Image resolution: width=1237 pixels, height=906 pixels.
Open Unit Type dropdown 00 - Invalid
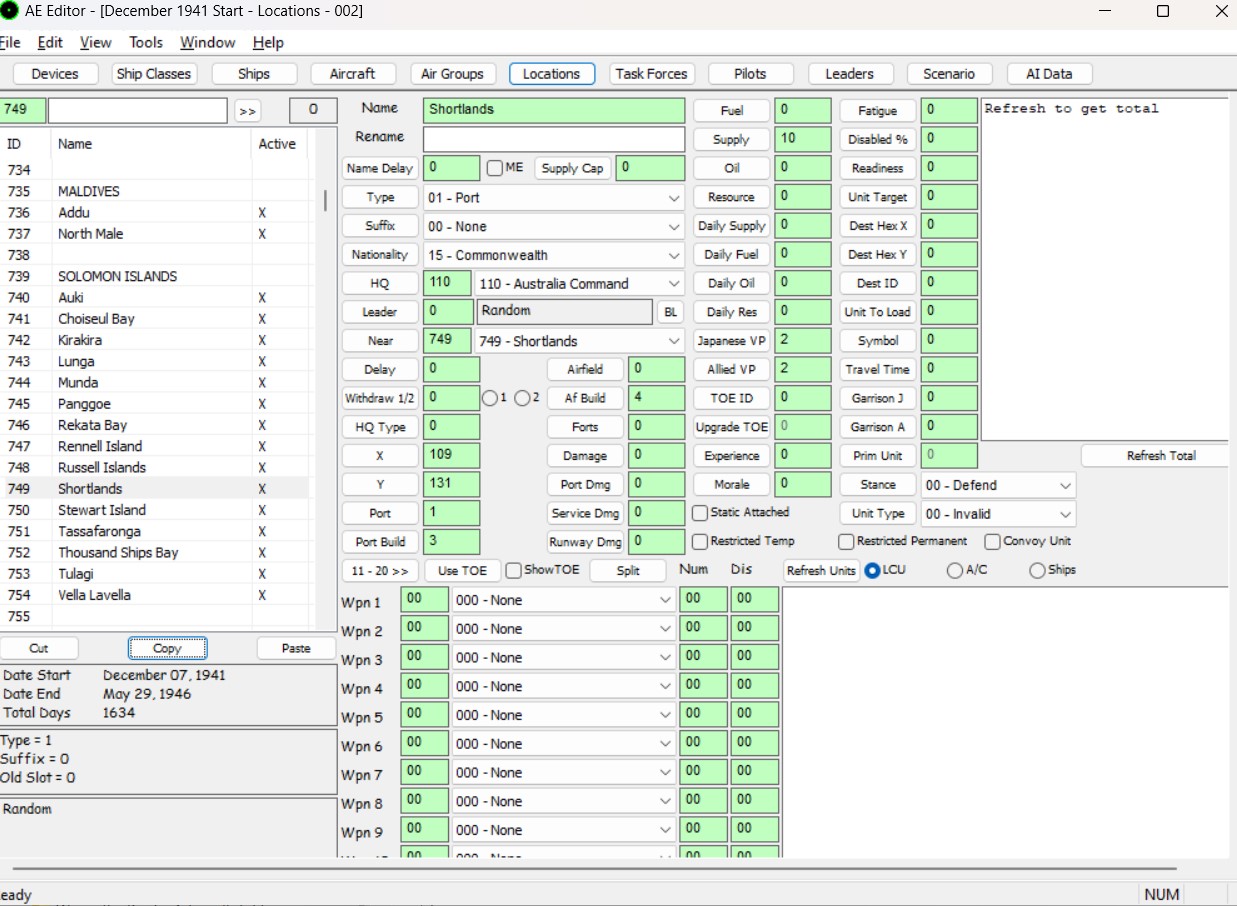998,514
